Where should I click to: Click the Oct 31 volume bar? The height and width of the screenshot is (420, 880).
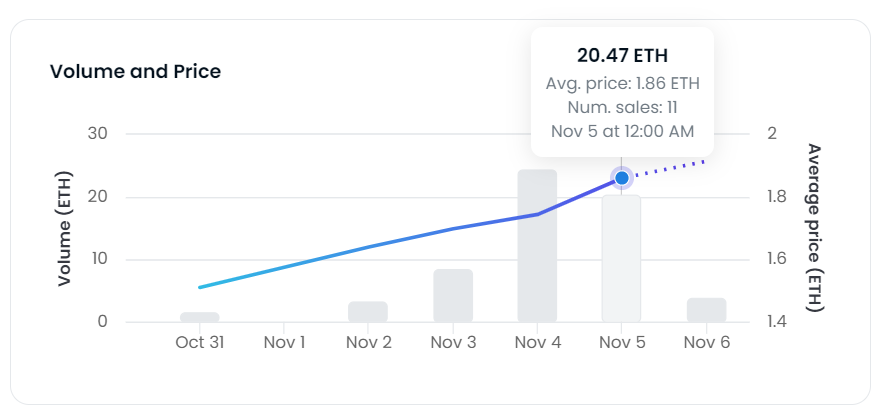pyautogui.click(x=199, y=317)
